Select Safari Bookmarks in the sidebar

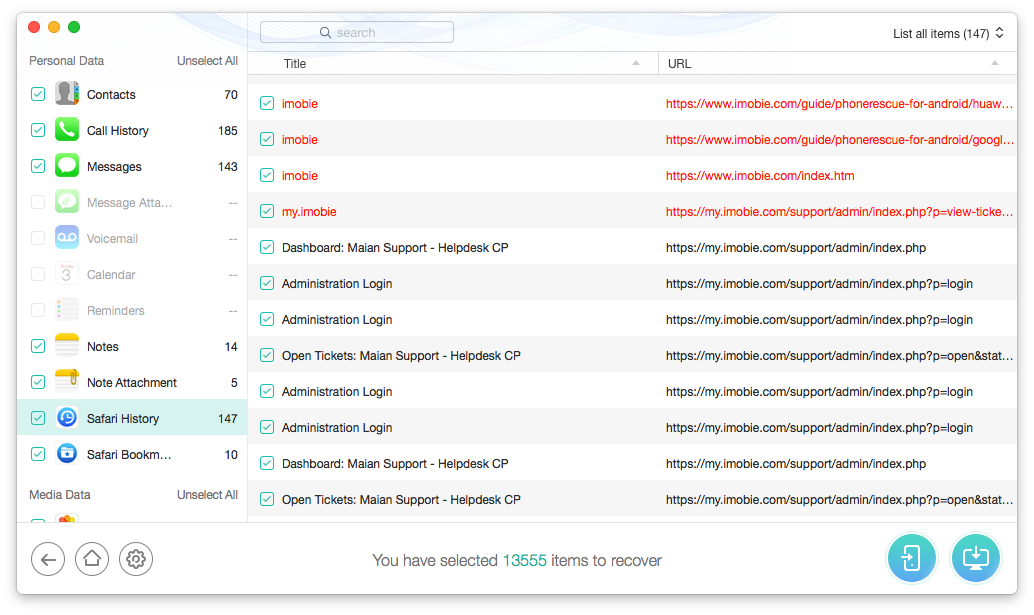pos(128,455)
